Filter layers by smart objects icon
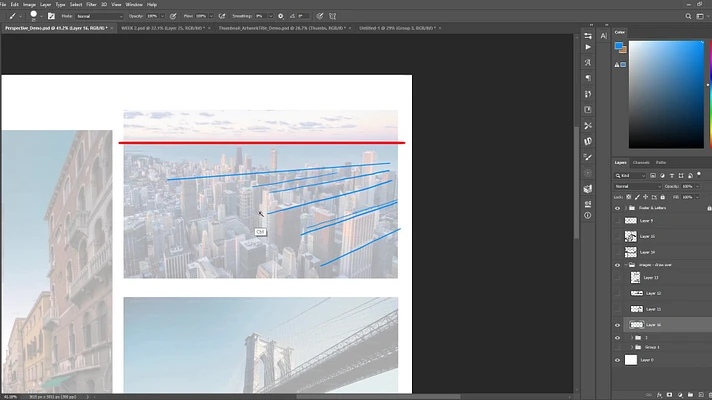Image resolution: width=712 pixels, height=400 pixels. (x=690, y=175)
